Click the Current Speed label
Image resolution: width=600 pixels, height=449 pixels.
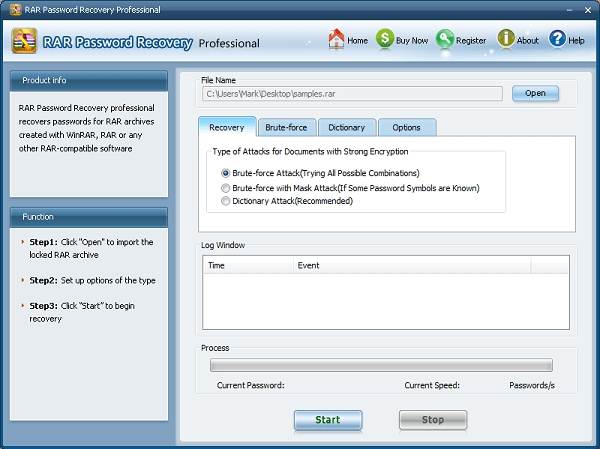432,385
